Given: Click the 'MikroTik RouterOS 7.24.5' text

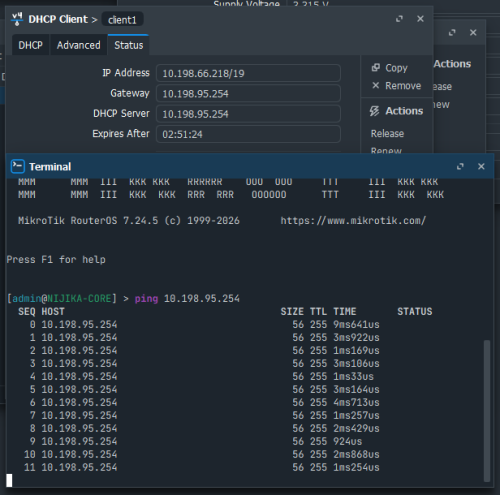Looking at the screenshot, I should (x=88, y=221).
